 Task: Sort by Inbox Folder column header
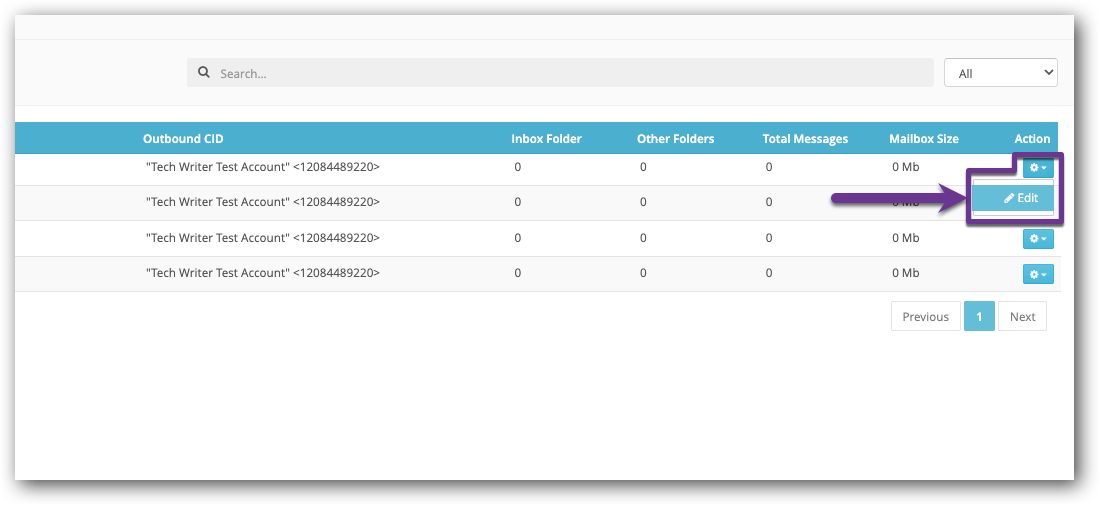[x=546, y=139]
